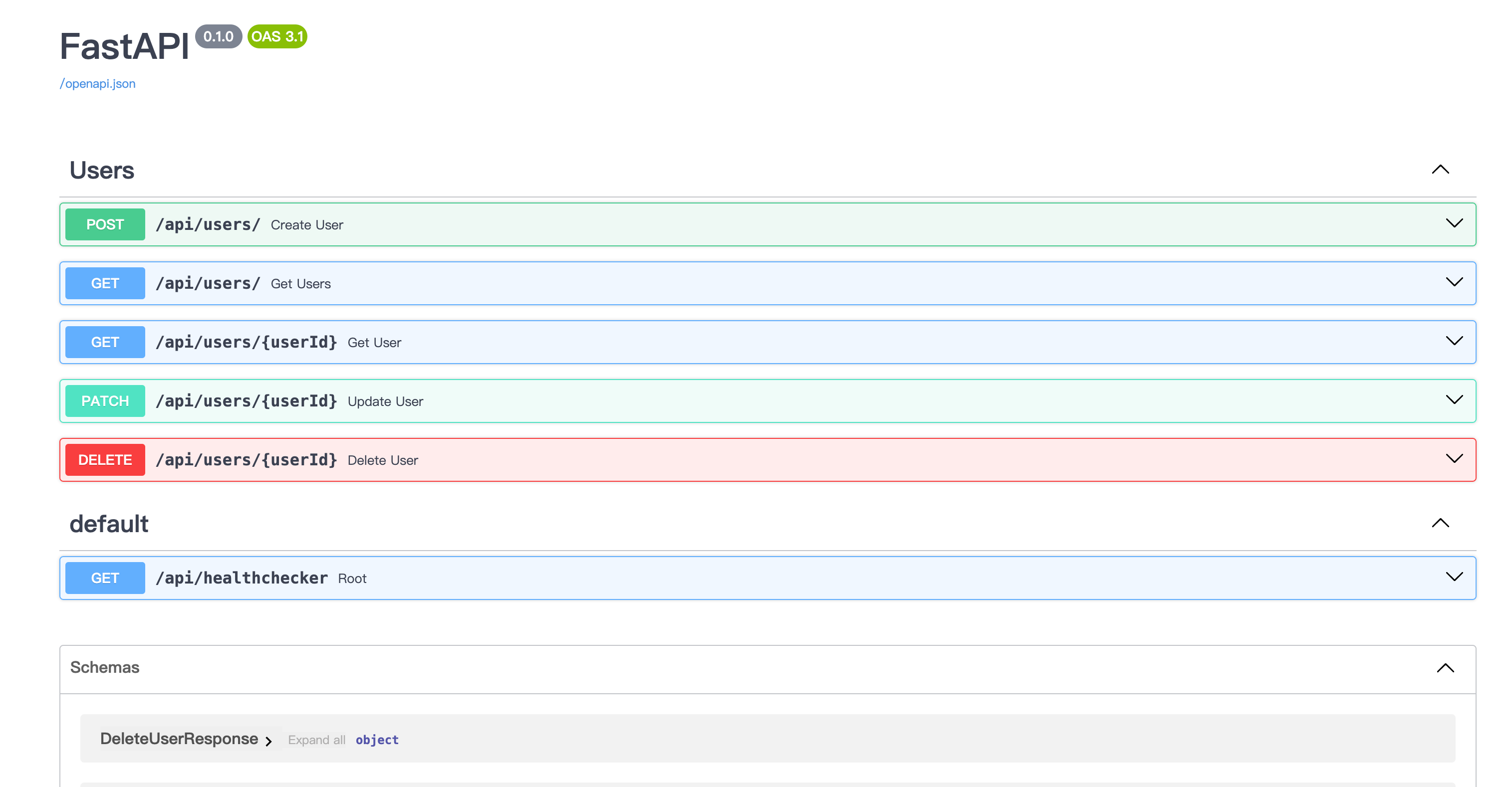
Task: Collapse the default section chevron
Action: click(1440, 523)
